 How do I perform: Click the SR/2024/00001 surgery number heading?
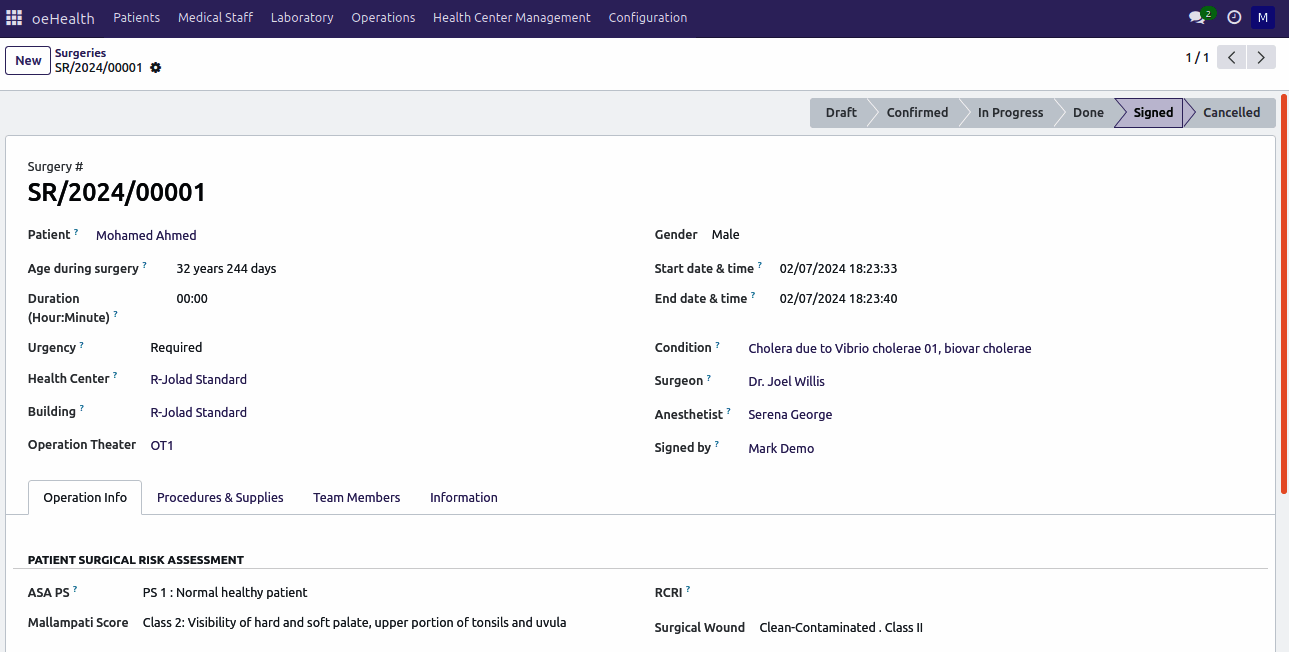click(x=117, y=193)
